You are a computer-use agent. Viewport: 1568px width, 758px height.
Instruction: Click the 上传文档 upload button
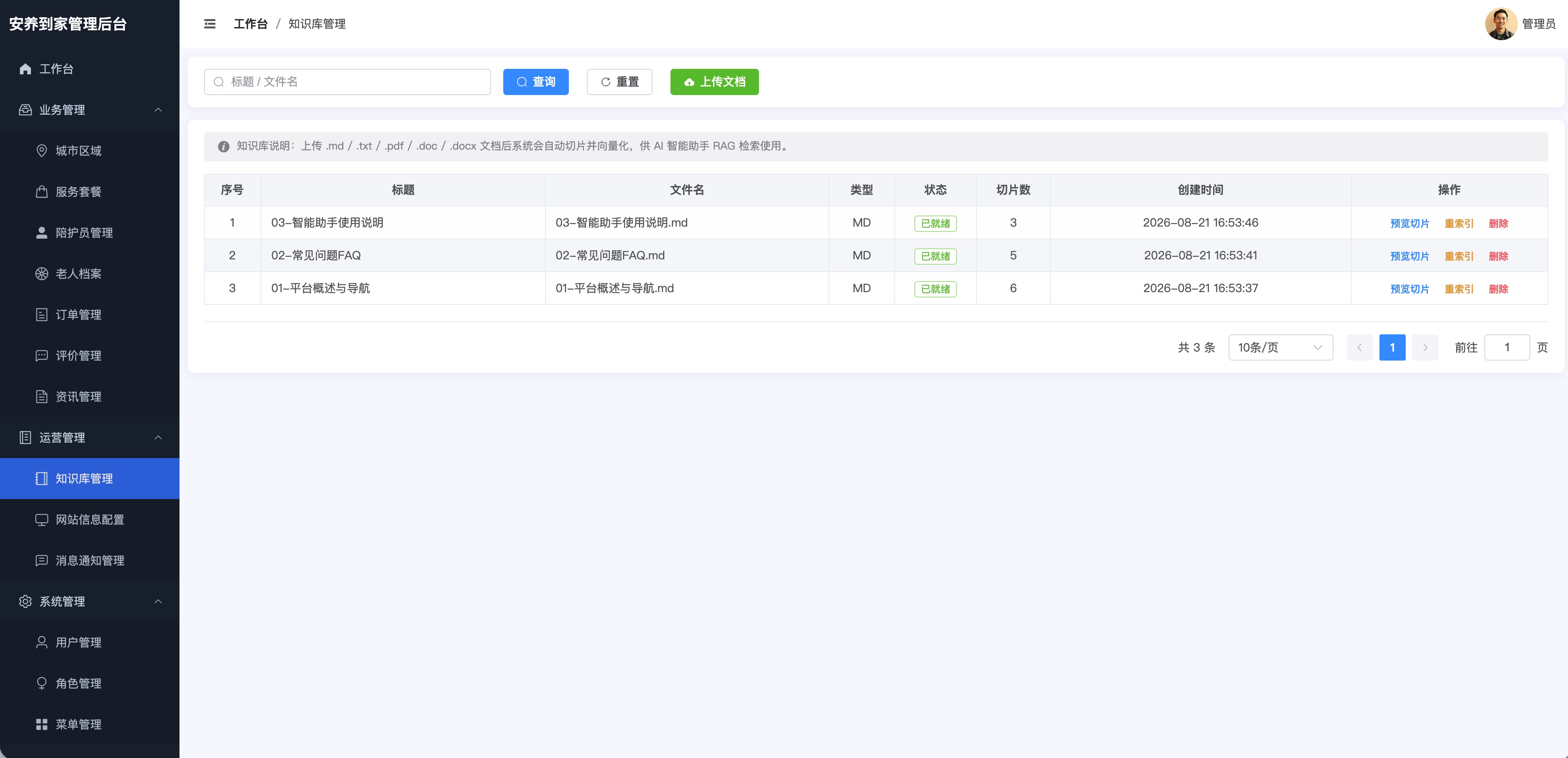(x=714, y=82)
